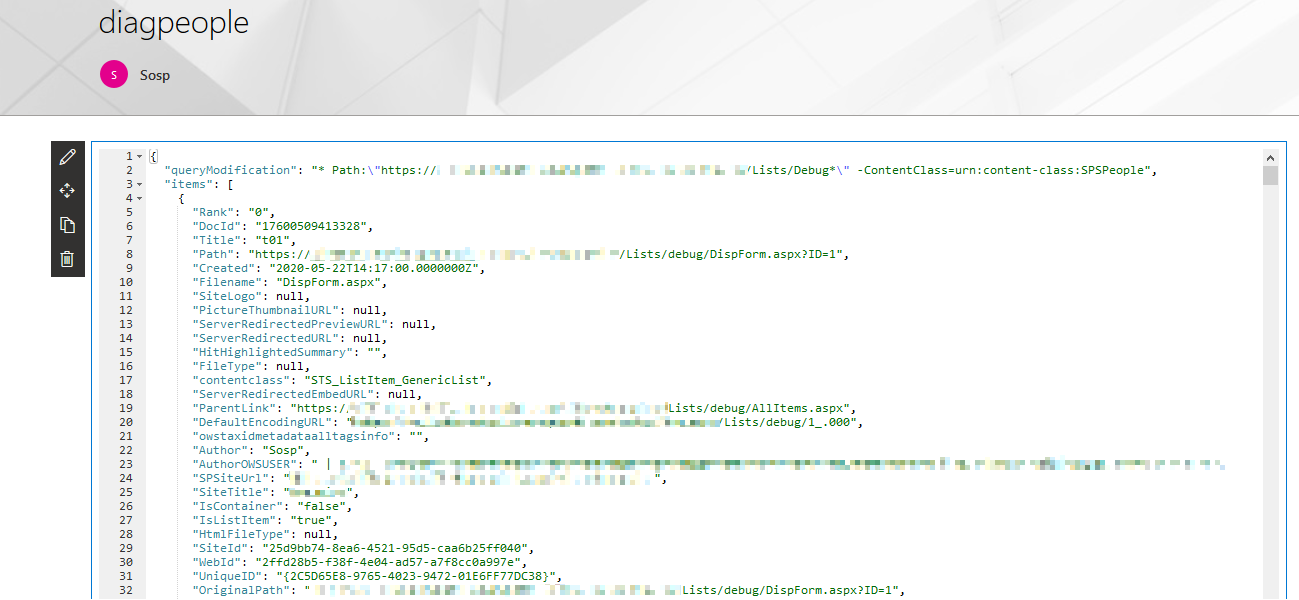Collapse the JSON block at line 1
This screenshot has height=600, width=1299.
(x=139, y=157)
